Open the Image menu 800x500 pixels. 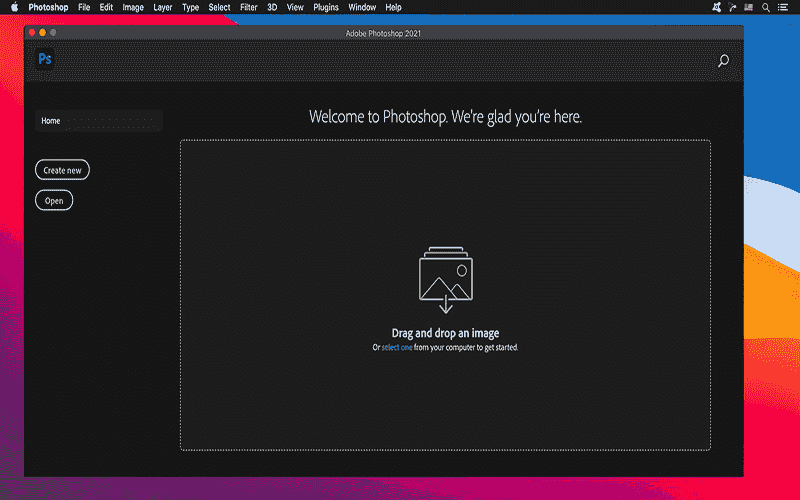[133, 7]
